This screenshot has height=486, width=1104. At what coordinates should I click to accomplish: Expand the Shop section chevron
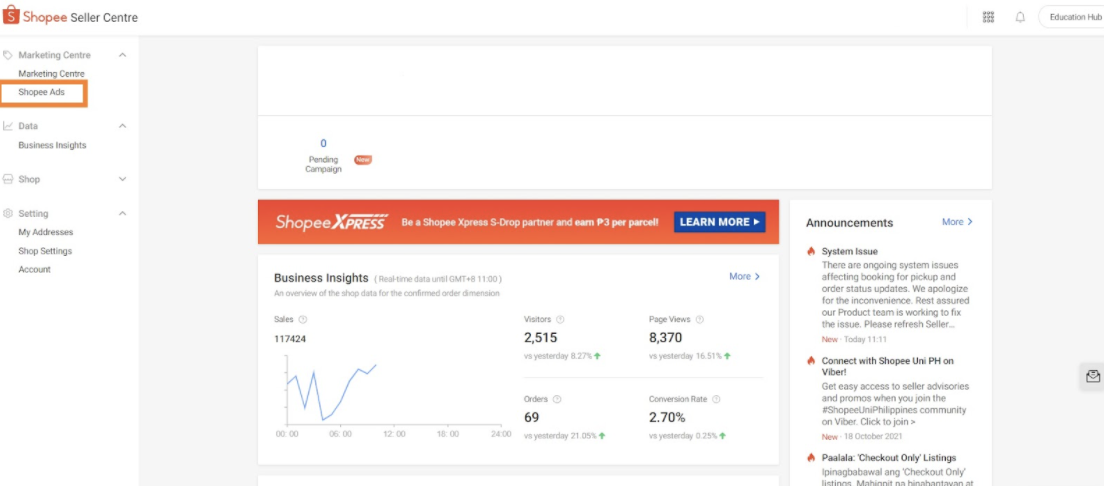[123, 180]
